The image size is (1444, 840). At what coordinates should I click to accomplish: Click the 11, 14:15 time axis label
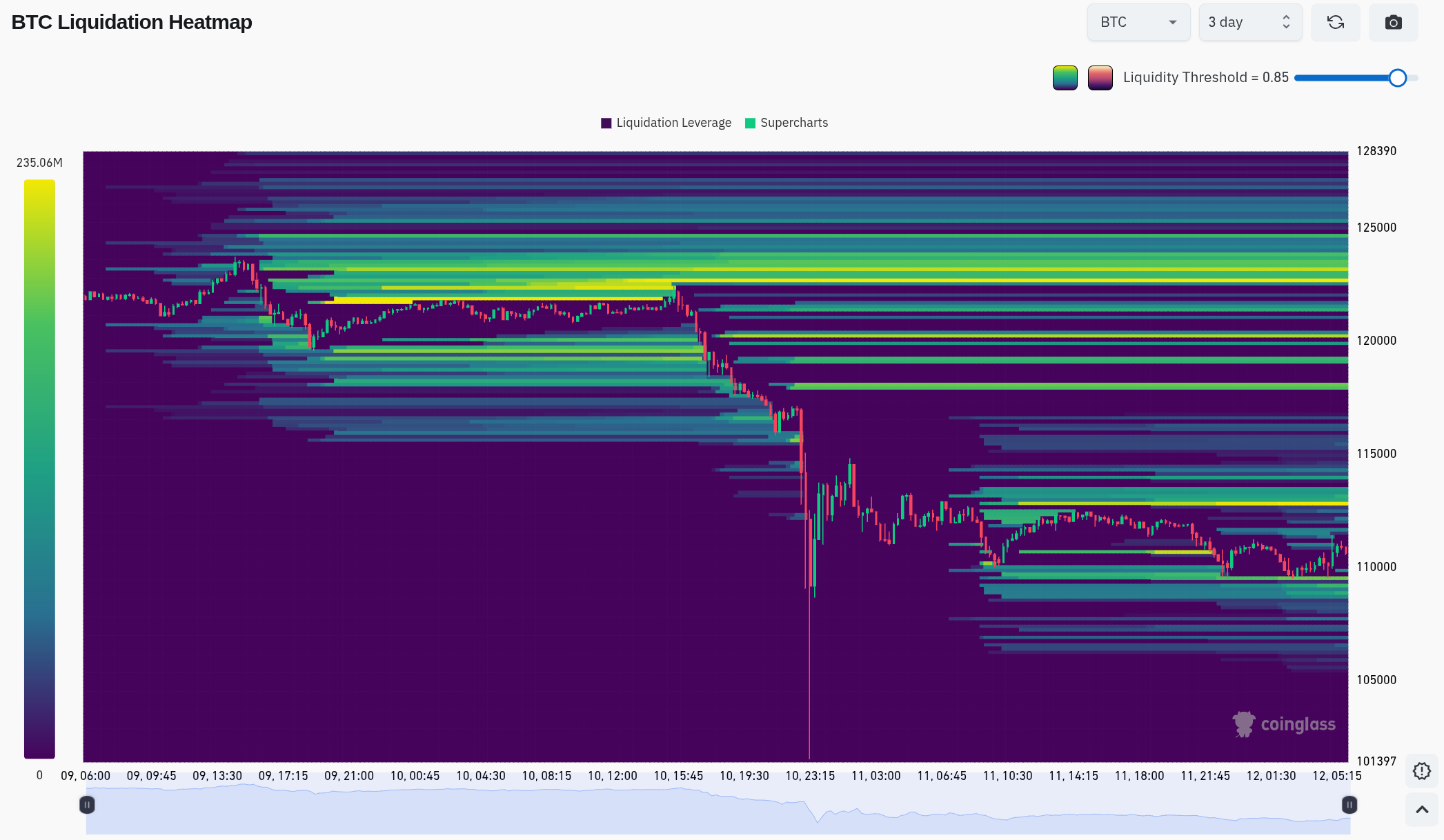coord(1074,776)
